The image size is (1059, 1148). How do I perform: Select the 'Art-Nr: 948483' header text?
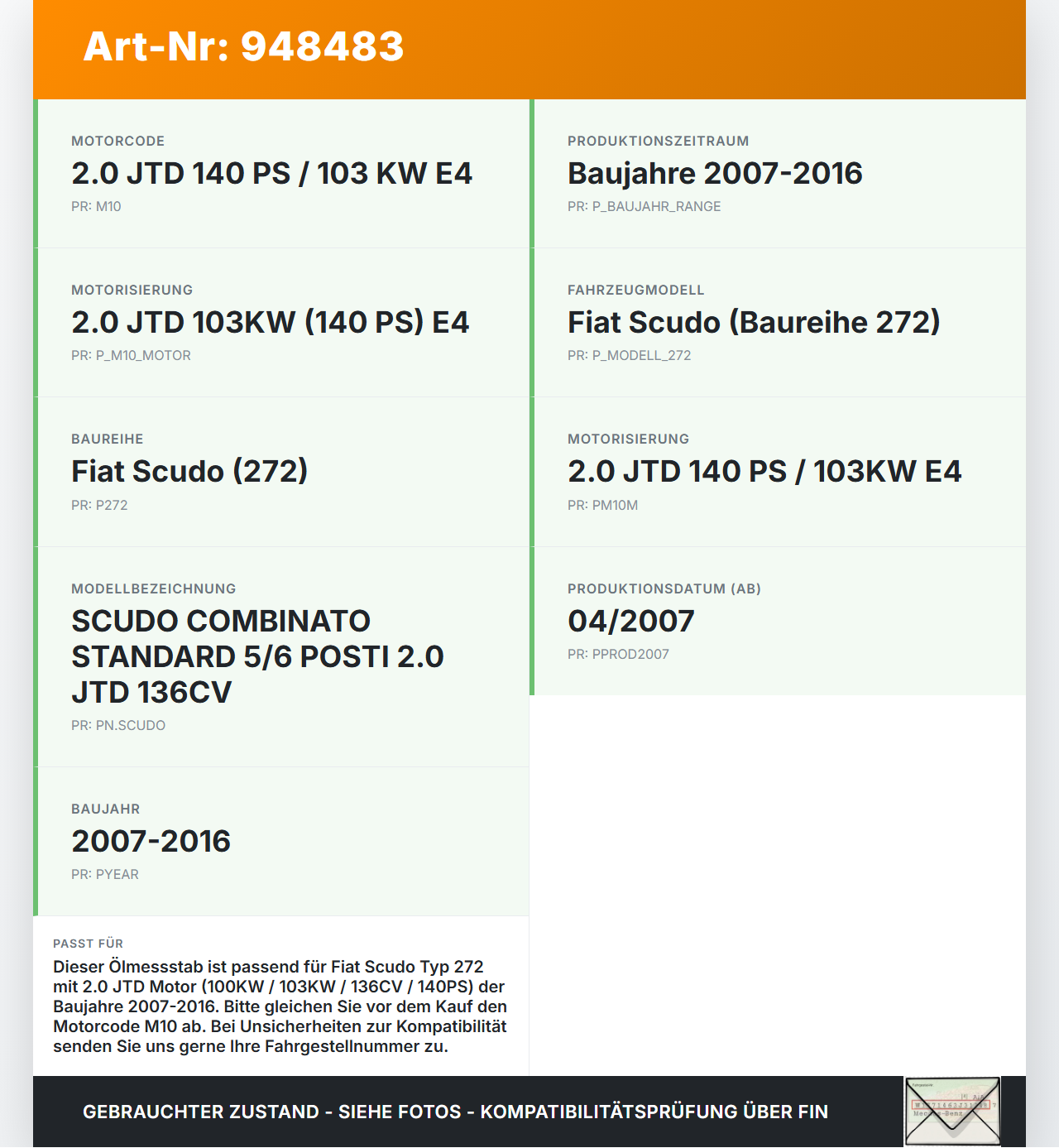tap(244, 46)
